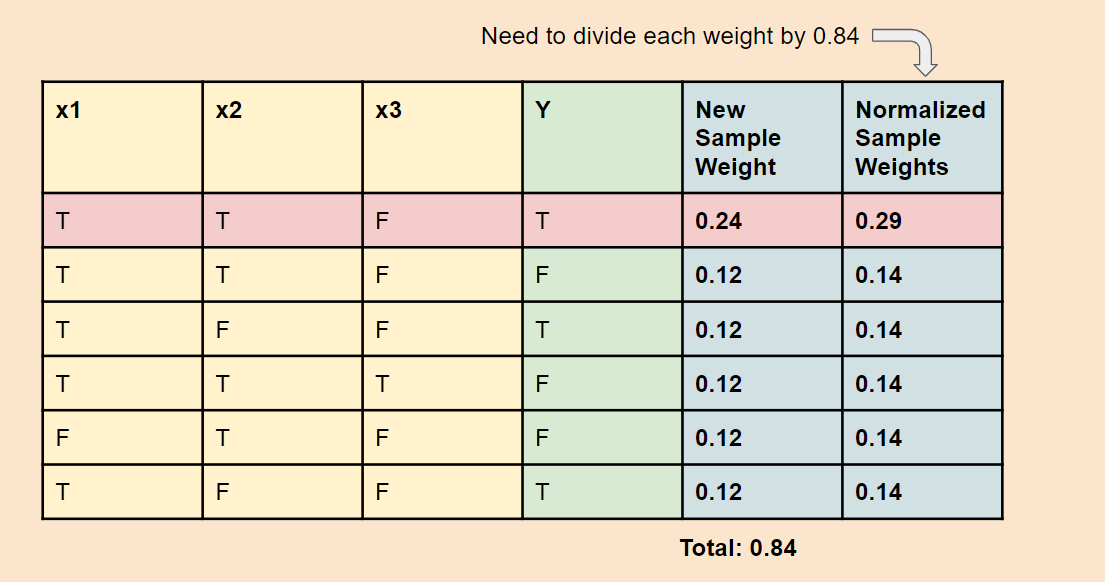This screenshot has width=1105, height=582.
Task: Click the 'Need to divide each weight' note
Action: click(x=669, y=36)
